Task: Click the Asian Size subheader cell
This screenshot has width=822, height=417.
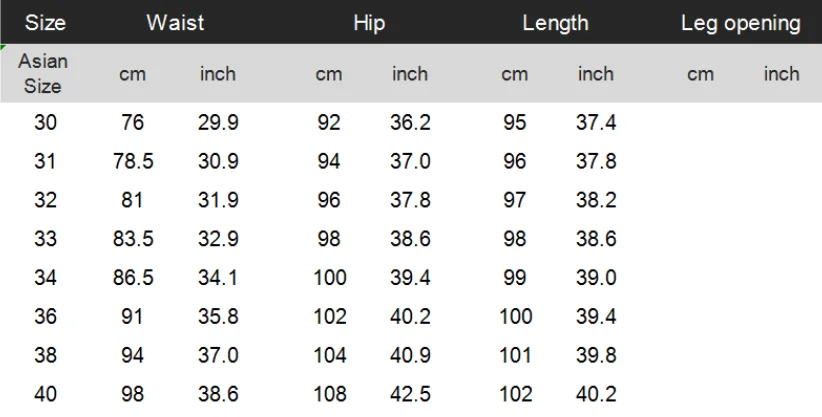Action: (x=43, y=73)
